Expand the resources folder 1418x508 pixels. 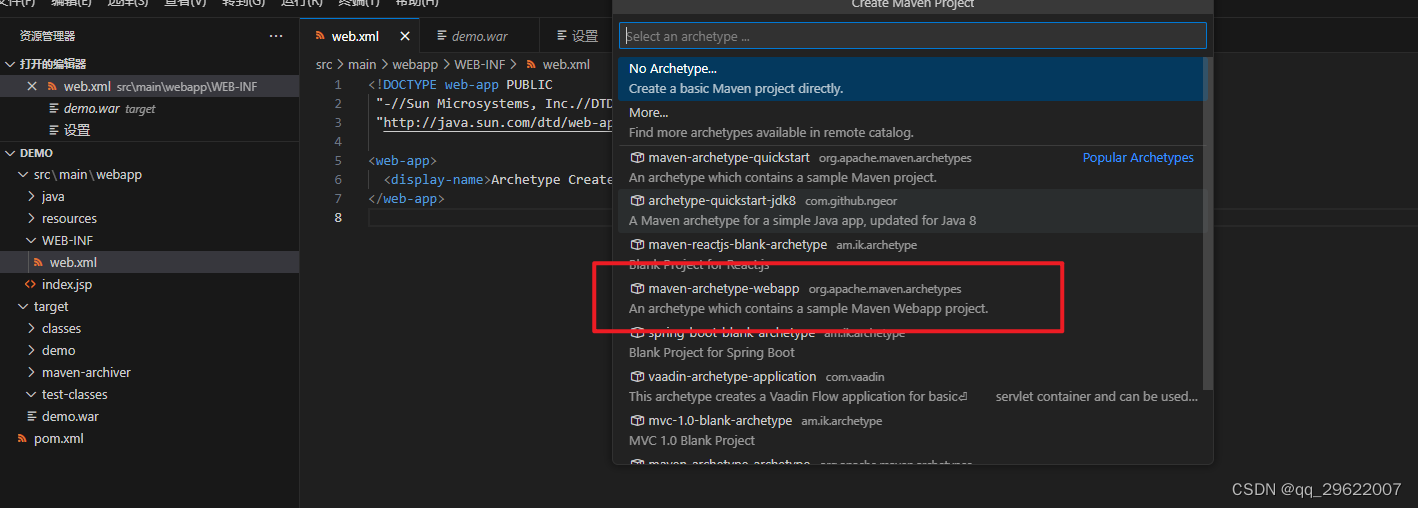[32, 219]
